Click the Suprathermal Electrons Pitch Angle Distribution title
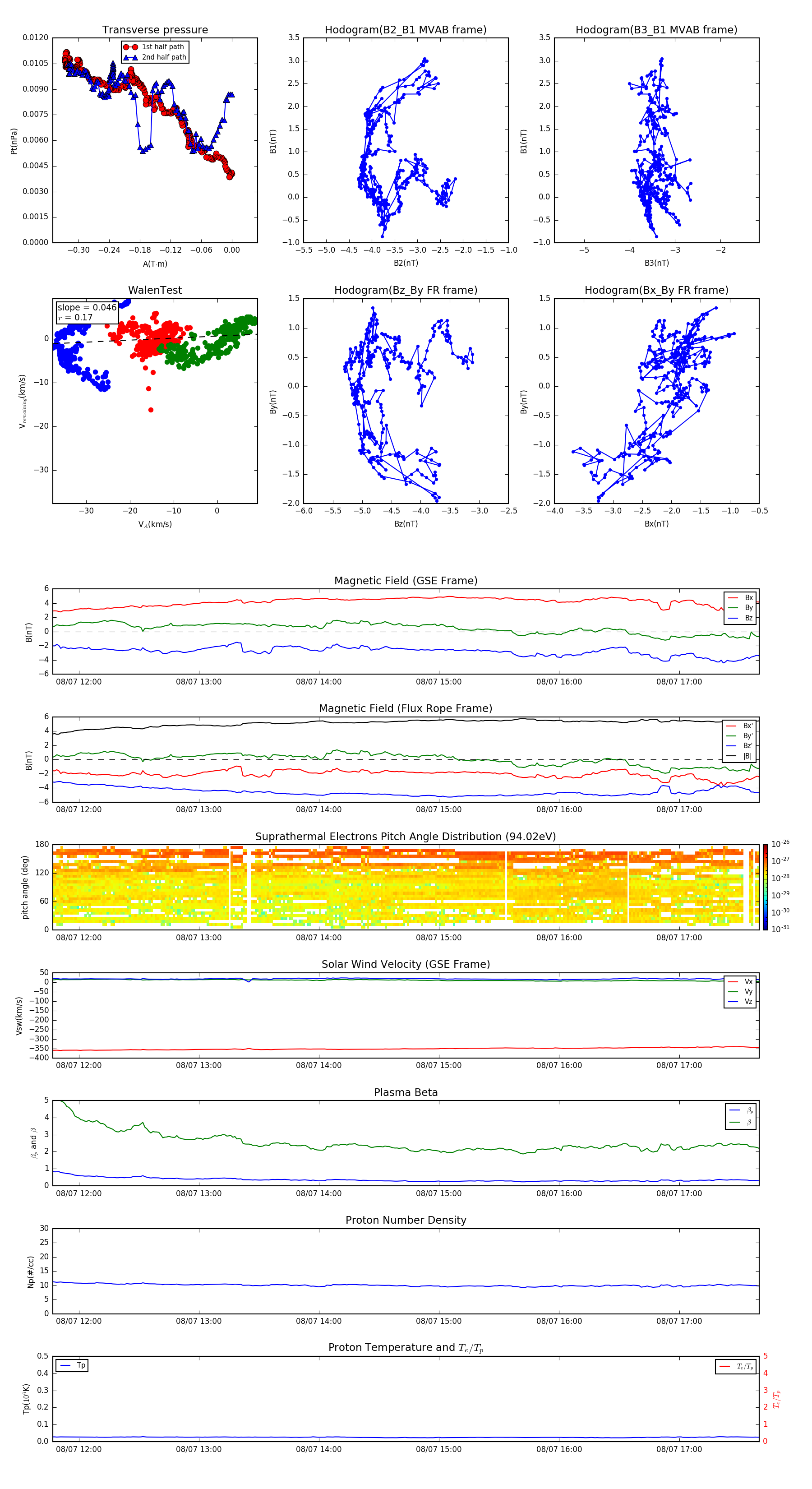This screenshot has width=812, height=1489. (x=405, y=837)
